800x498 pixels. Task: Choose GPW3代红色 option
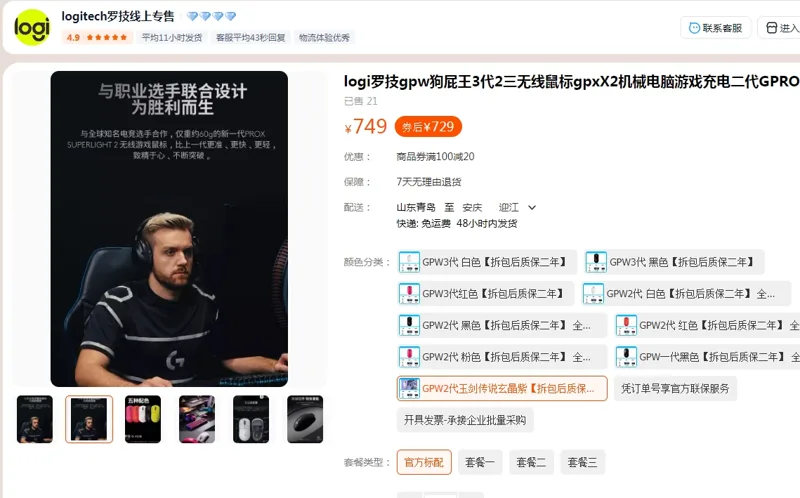485,293
